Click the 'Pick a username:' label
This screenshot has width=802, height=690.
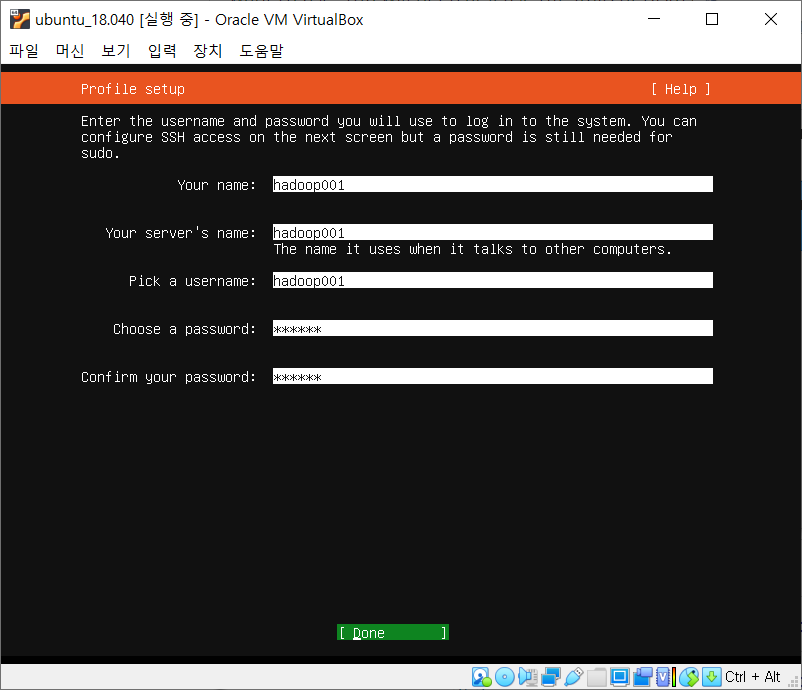192,281
